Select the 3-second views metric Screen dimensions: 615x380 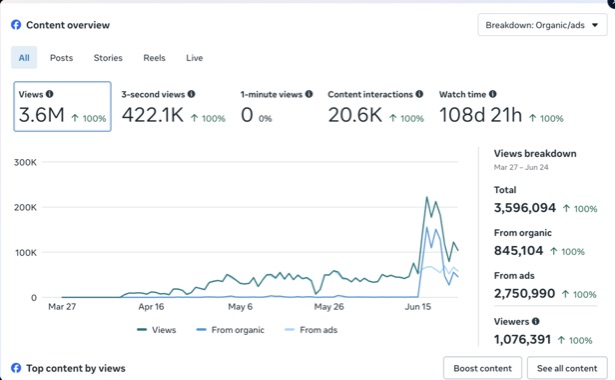click(173, 107)
